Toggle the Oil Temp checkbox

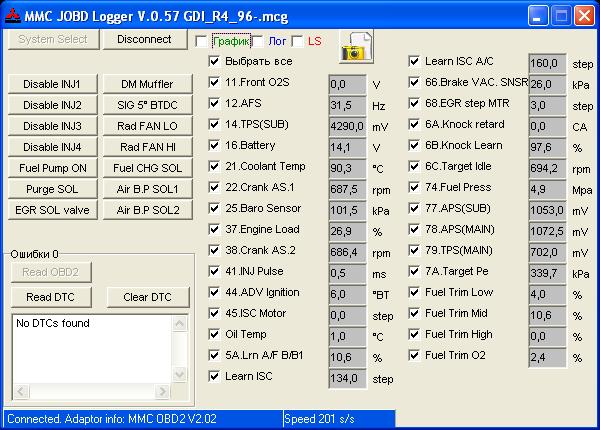(214, 335)
